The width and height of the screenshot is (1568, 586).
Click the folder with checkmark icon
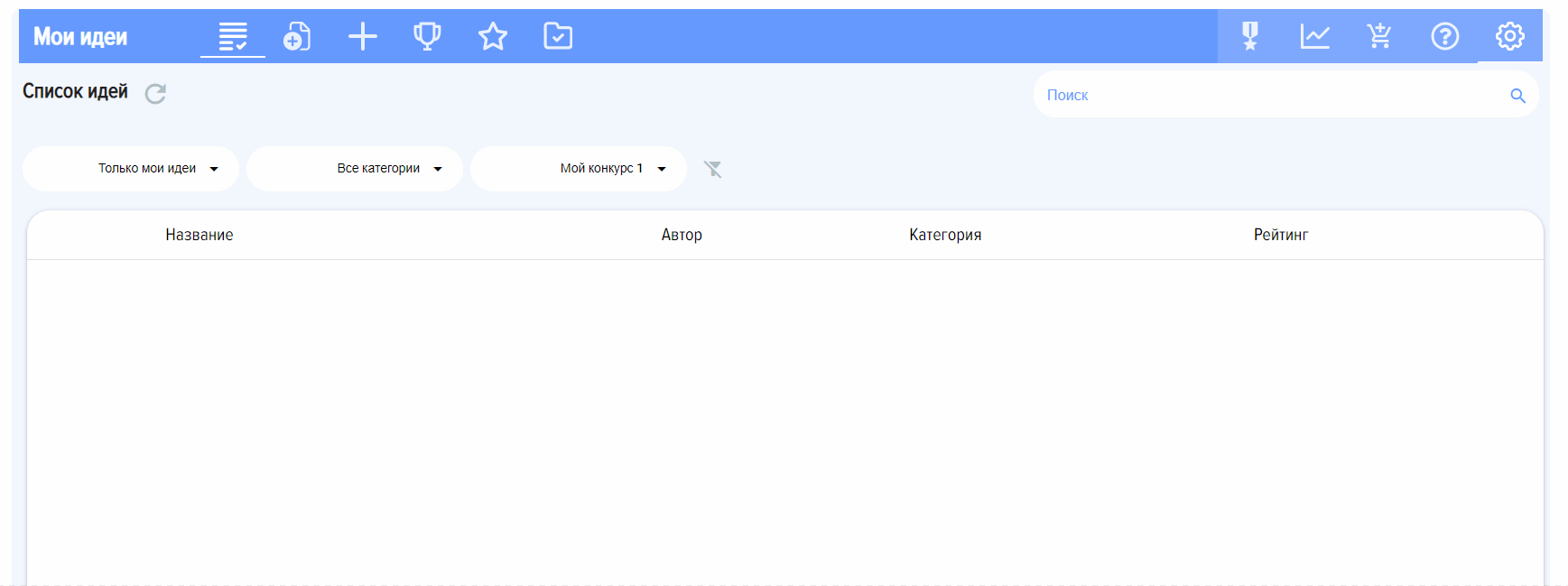558,36
